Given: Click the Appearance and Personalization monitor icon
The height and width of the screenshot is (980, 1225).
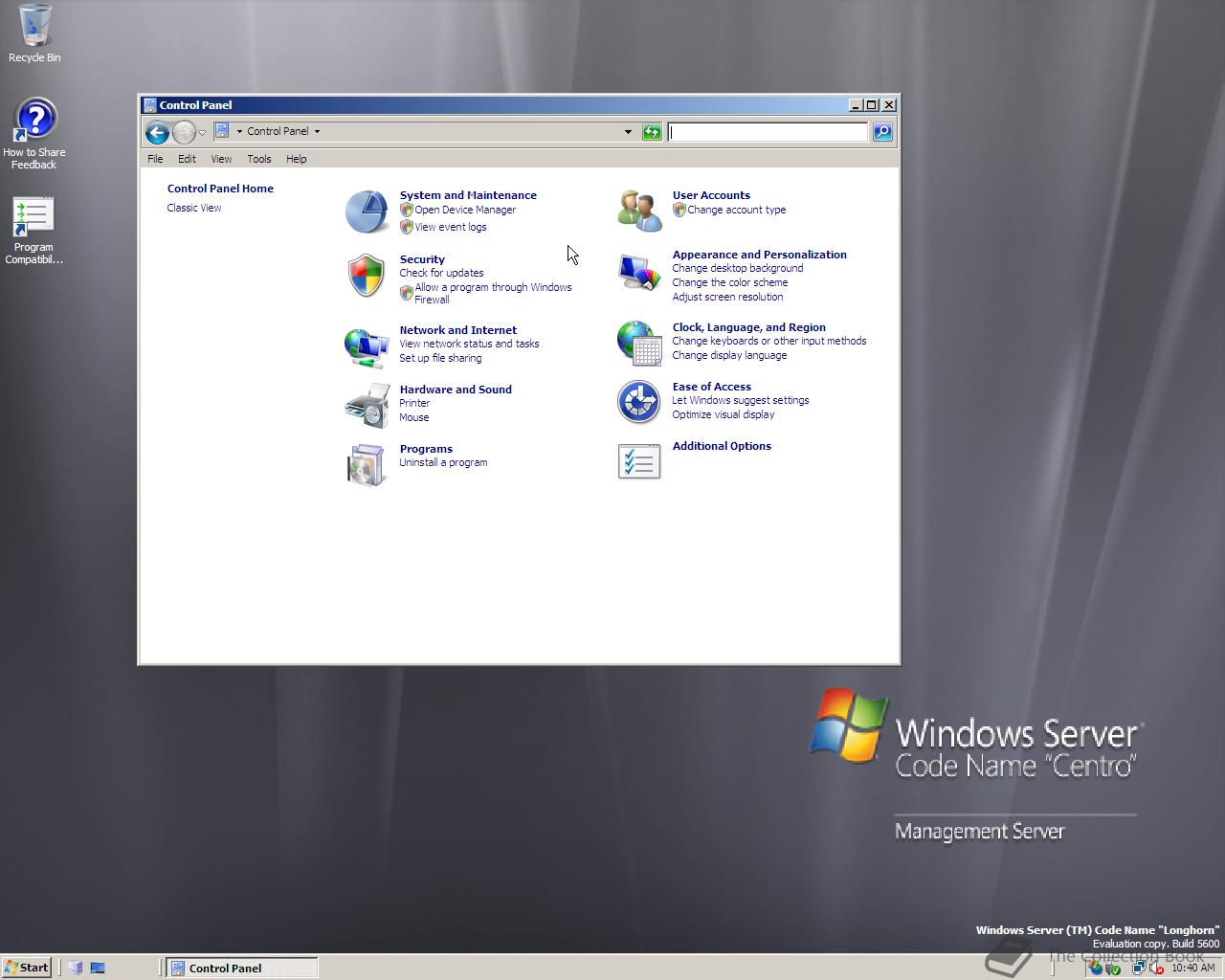Looking at the screenshot, I should [639, 272].
